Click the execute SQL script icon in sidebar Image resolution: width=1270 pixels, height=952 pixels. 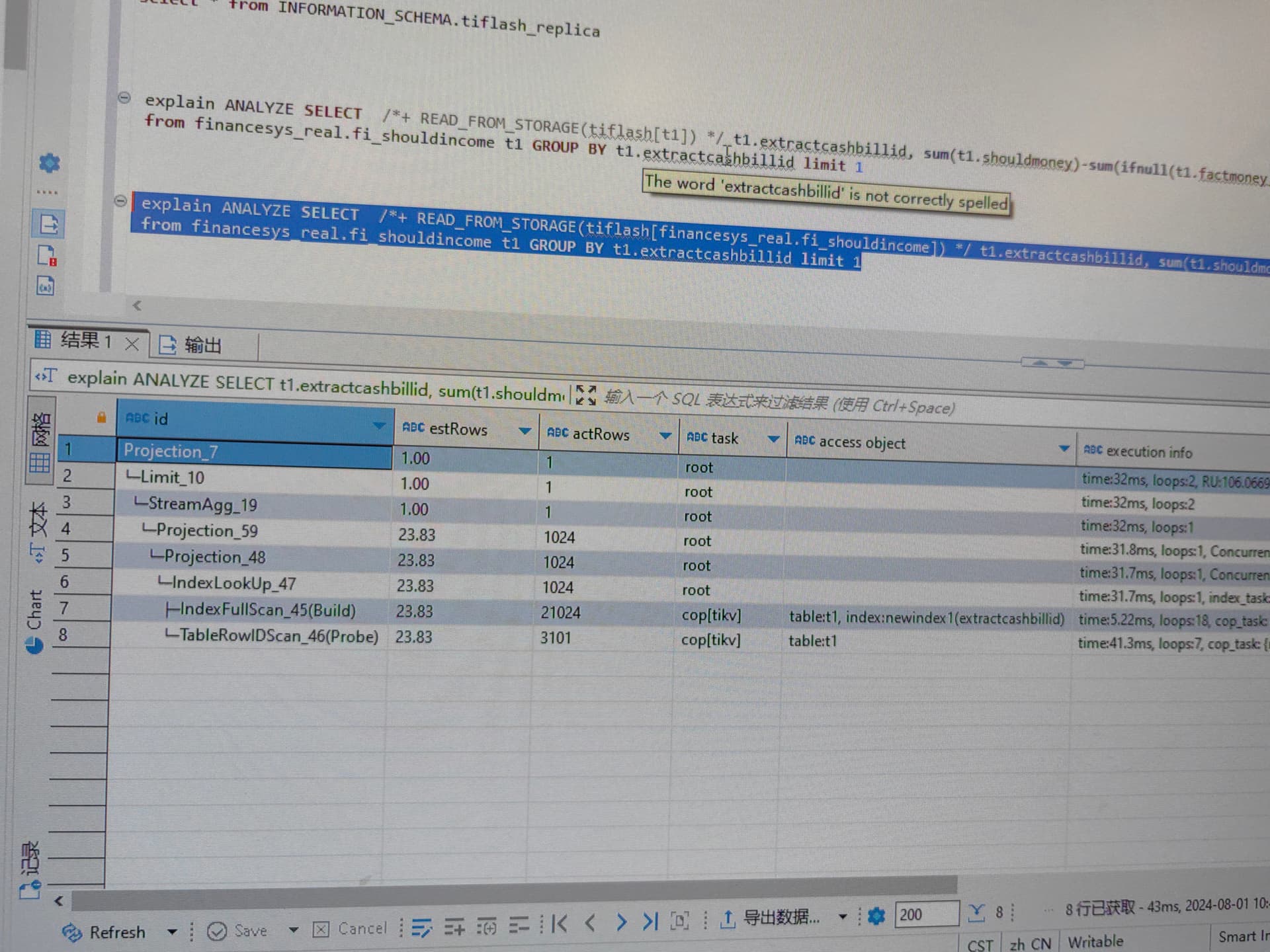(48, 224)
